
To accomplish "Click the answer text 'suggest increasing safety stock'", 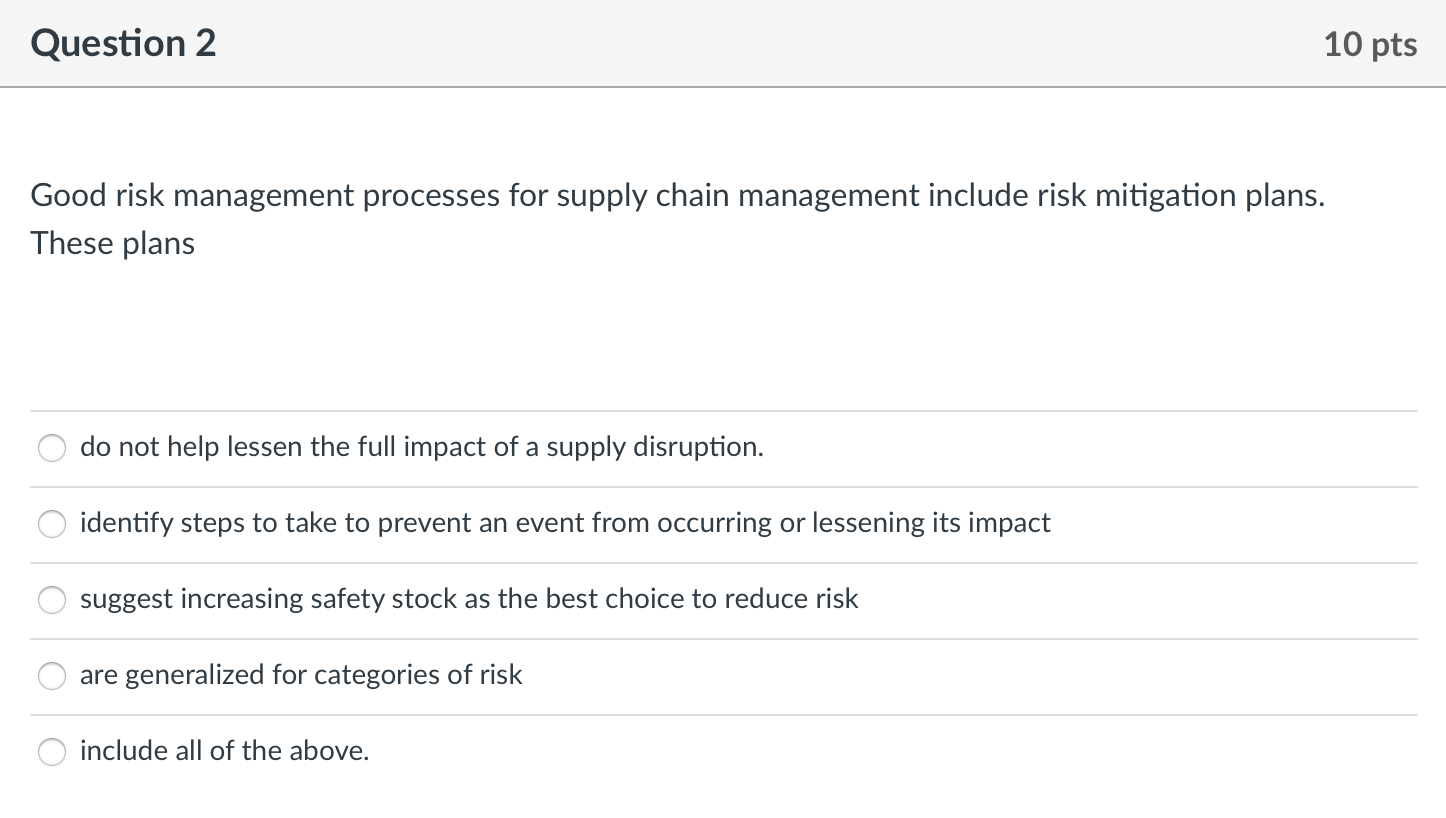I will [468, 600].
